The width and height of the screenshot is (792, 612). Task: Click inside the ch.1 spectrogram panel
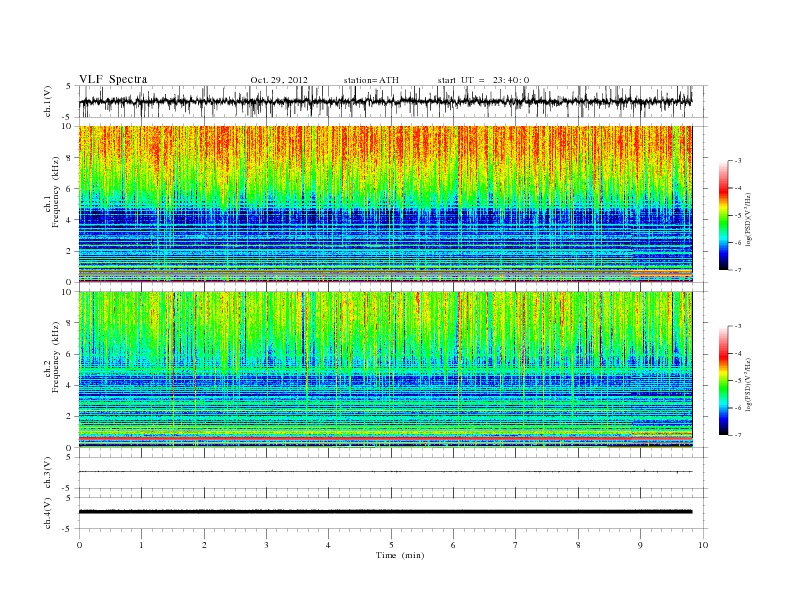385,204
